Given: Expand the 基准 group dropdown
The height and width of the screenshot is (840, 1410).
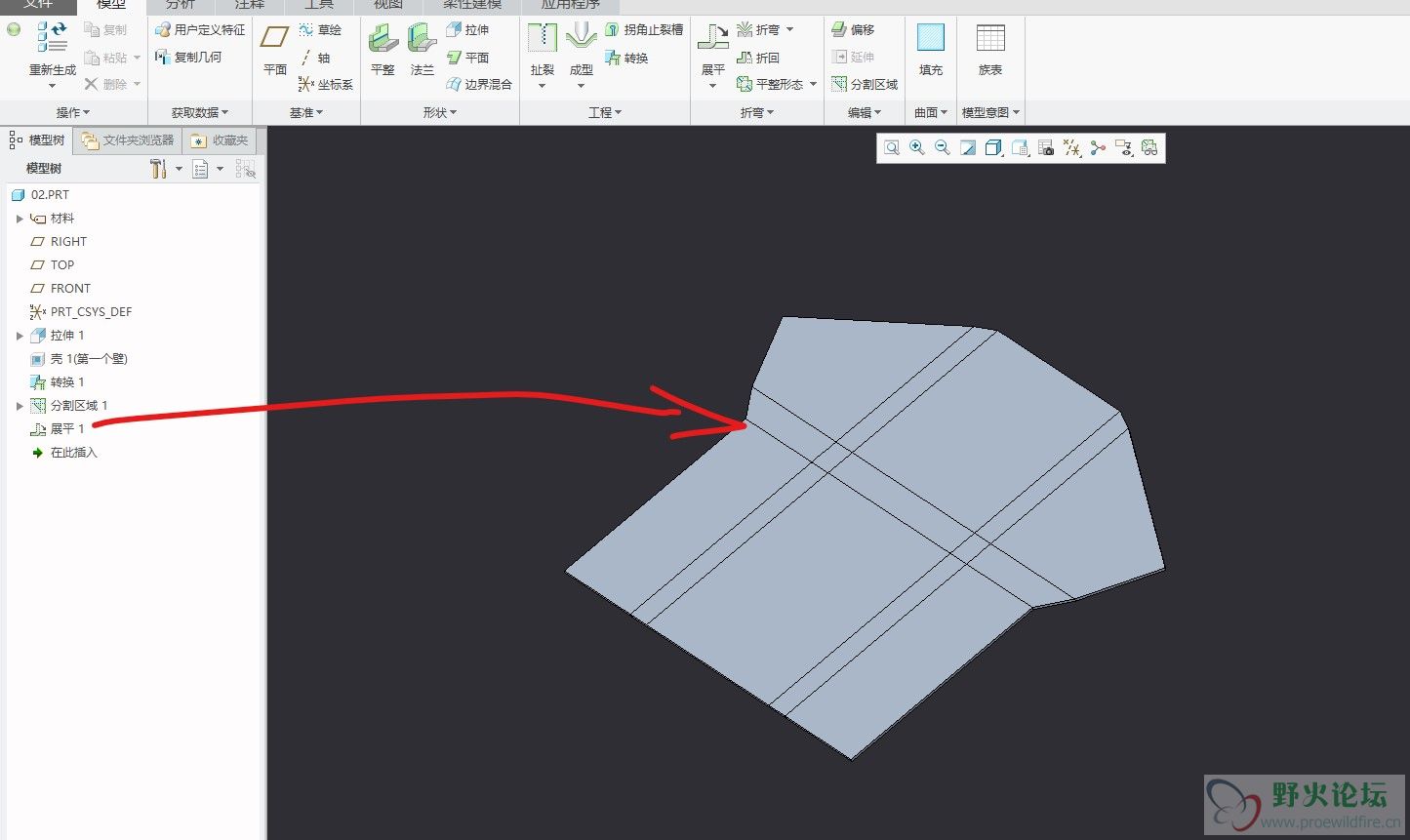Looking at the screenshot, I should click(306, 113).
